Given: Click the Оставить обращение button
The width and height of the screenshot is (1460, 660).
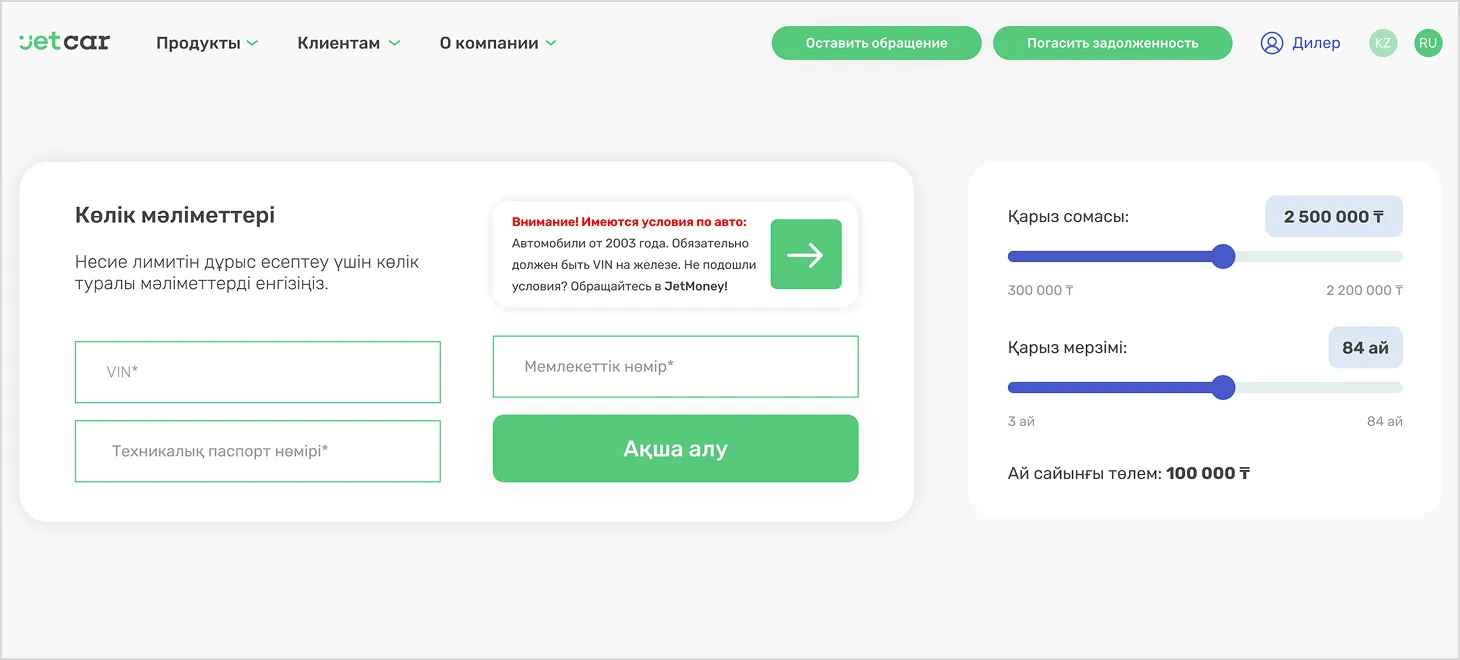Looking at the screenshot, I should (x=875, y=42).
